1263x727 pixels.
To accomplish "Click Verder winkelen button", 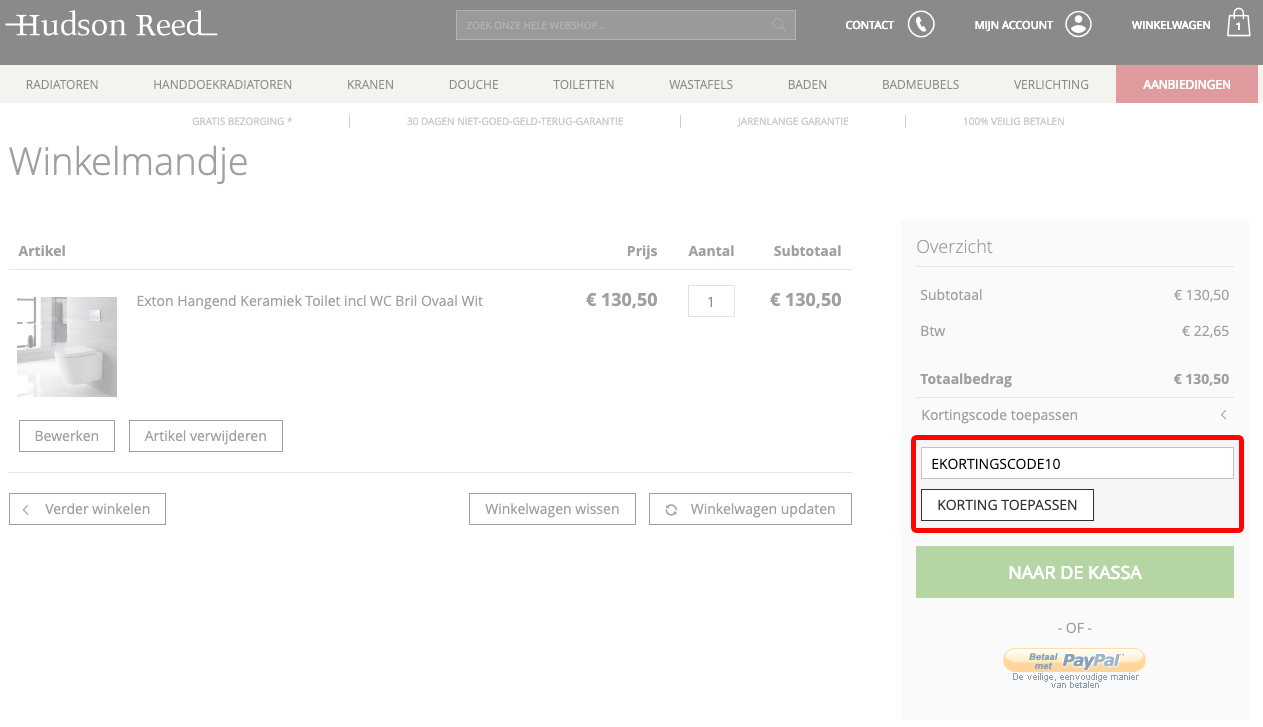I will pyautogui.click(x=87, y=509).
